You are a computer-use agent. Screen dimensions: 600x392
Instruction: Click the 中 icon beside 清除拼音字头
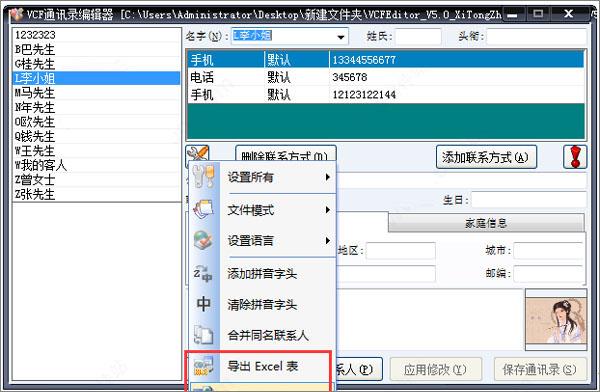click(x=203, y=304)
